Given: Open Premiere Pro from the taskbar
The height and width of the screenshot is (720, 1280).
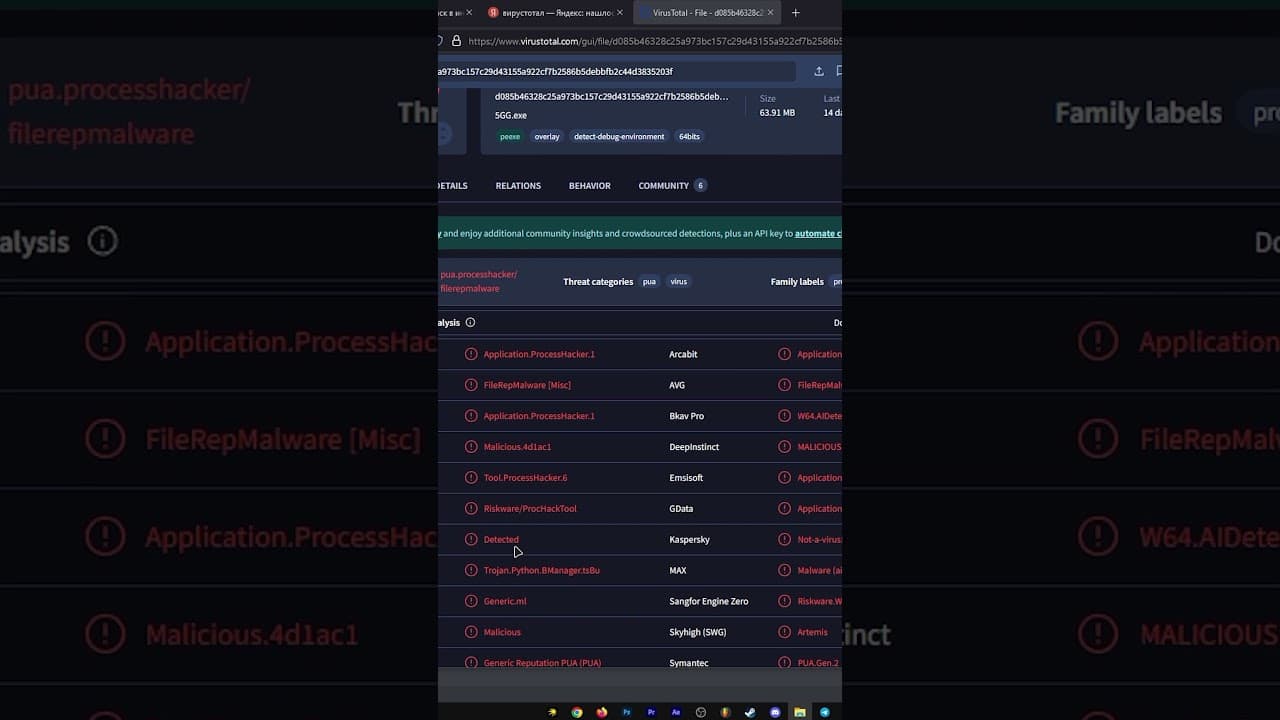Looking at the screenshot, I should pyautogui.click(x=652, y=712).
